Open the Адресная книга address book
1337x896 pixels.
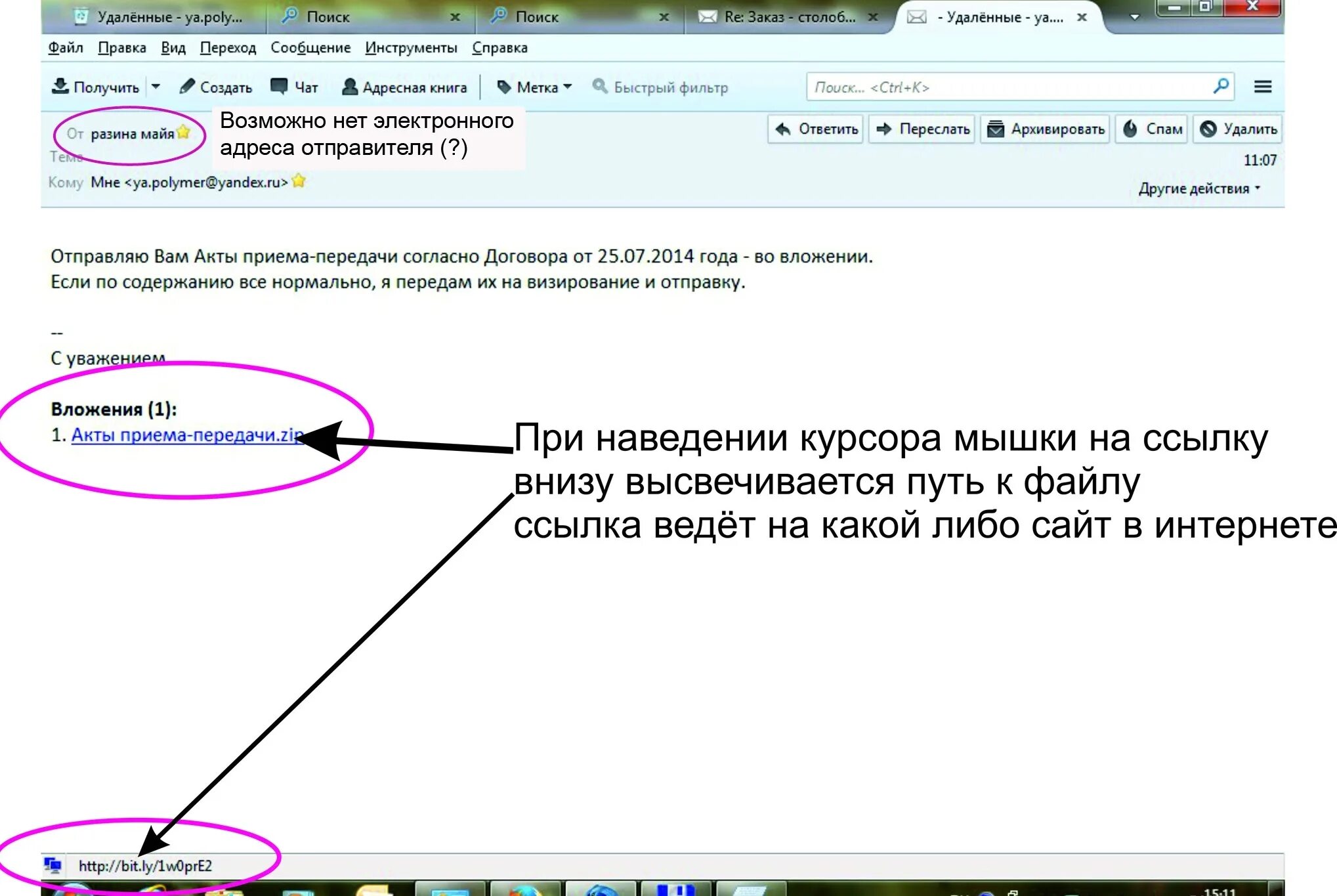pos(404,87)
